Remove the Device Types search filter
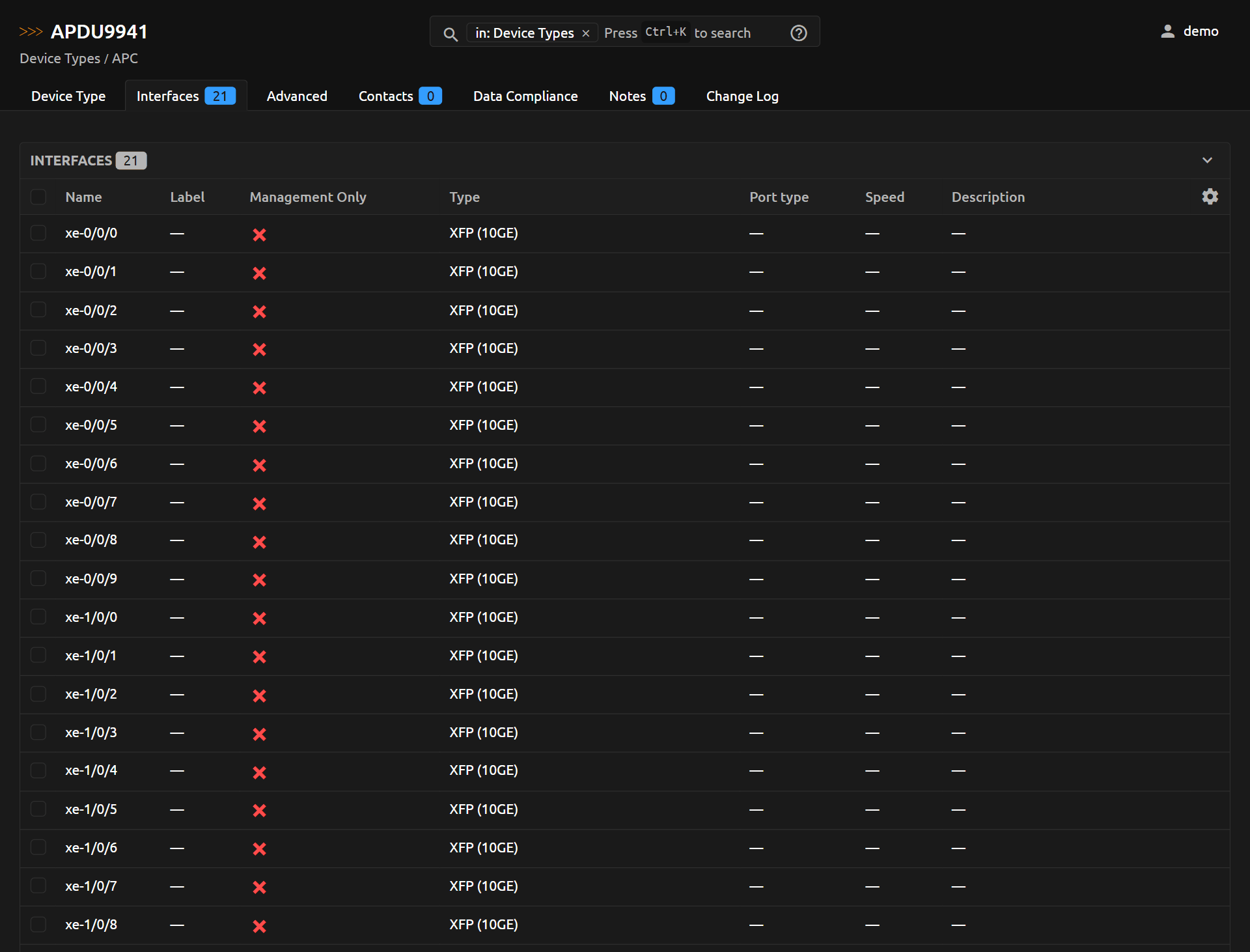 586,33
